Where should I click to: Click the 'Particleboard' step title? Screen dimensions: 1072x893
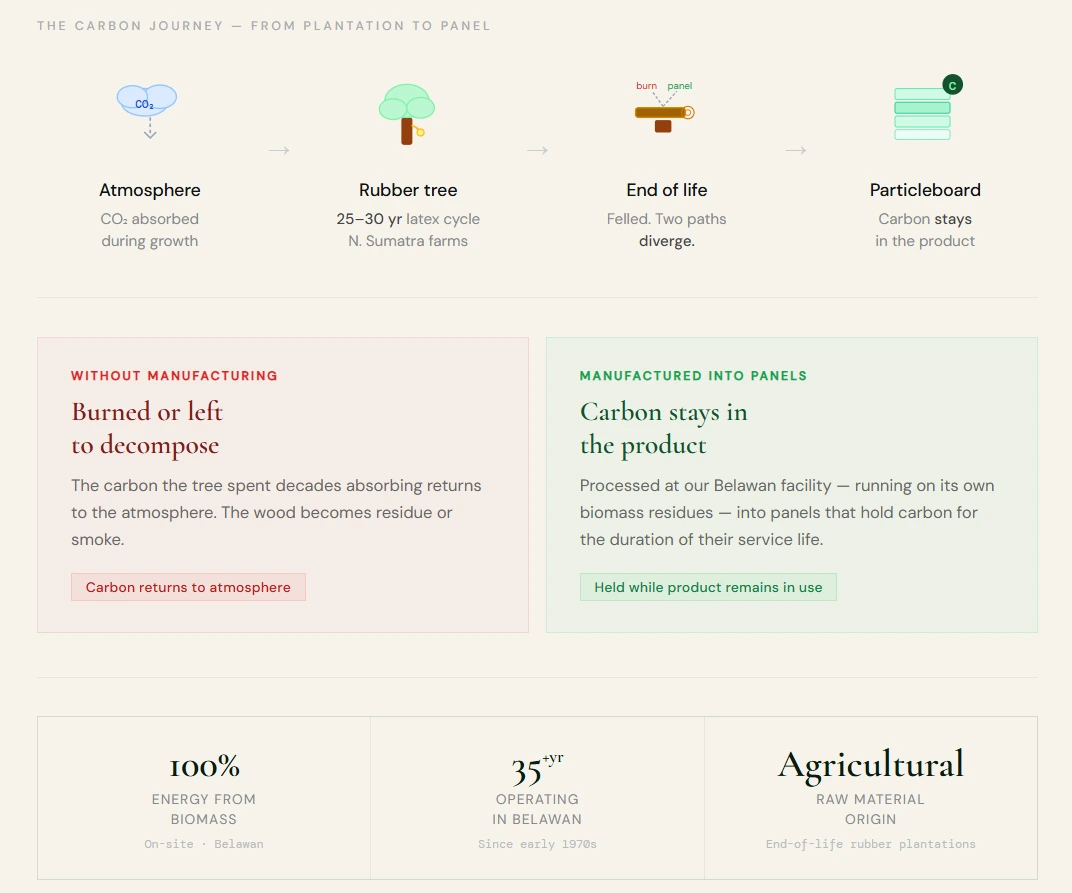925,190
